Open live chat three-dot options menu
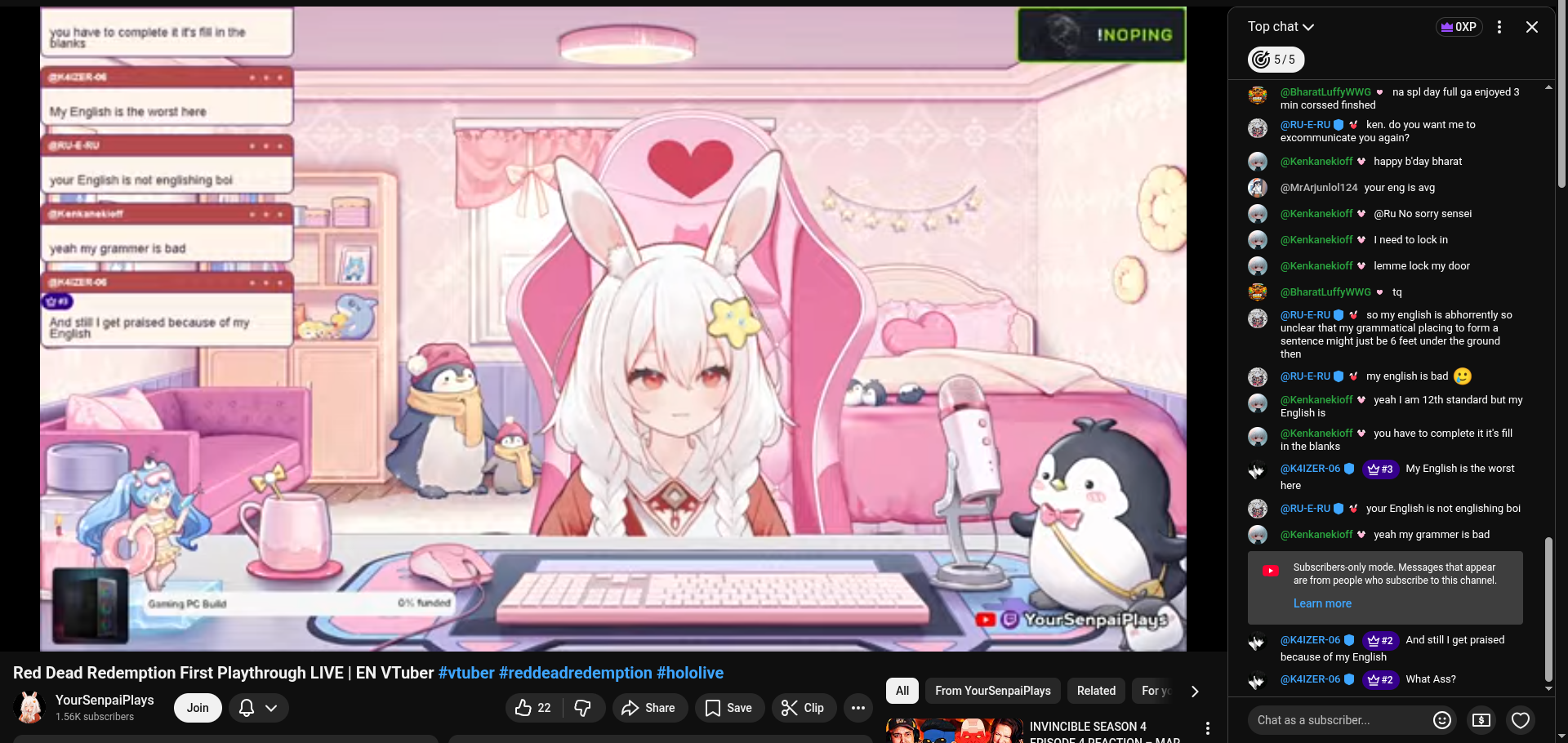 point(1499,27)
